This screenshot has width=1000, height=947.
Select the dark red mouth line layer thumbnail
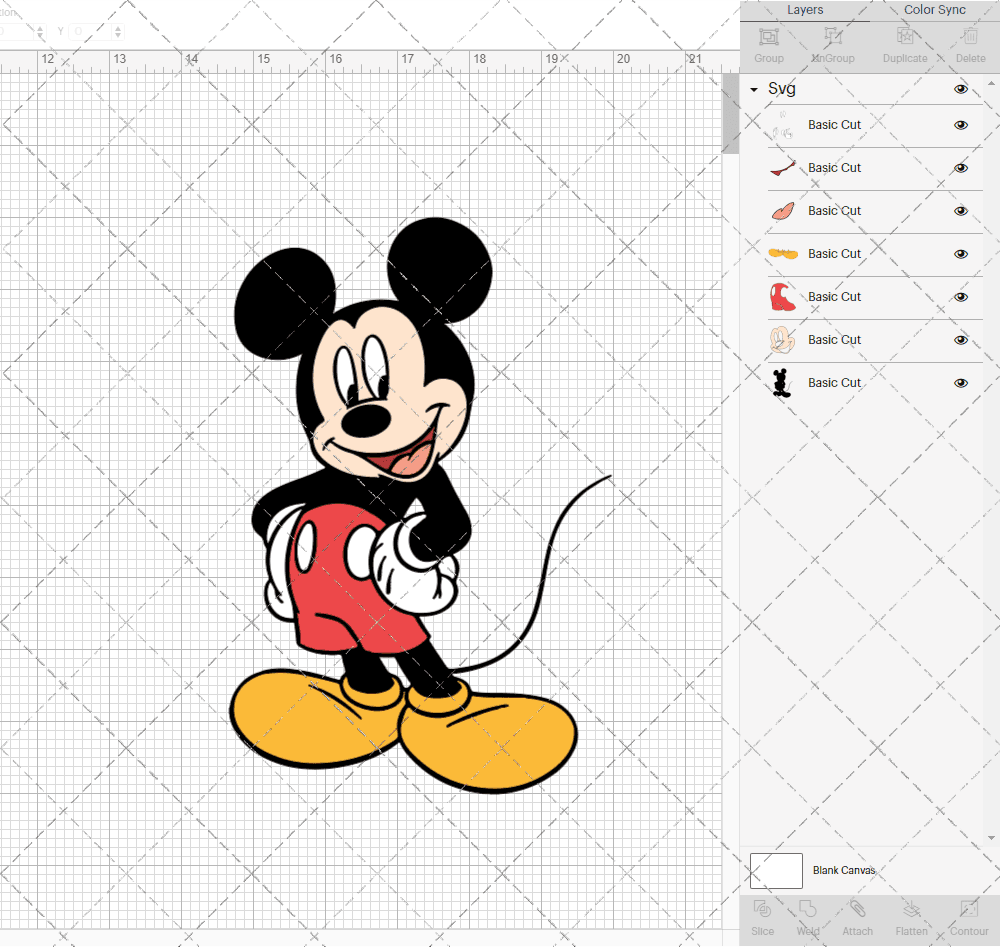[x=783, y=168]
